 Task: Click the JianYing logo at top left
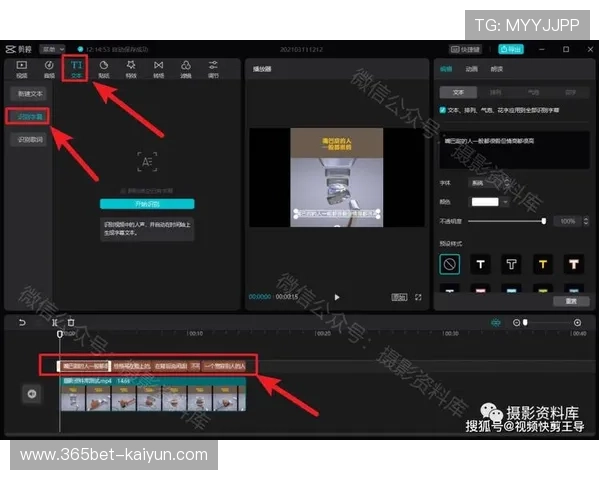coord(18,49)
